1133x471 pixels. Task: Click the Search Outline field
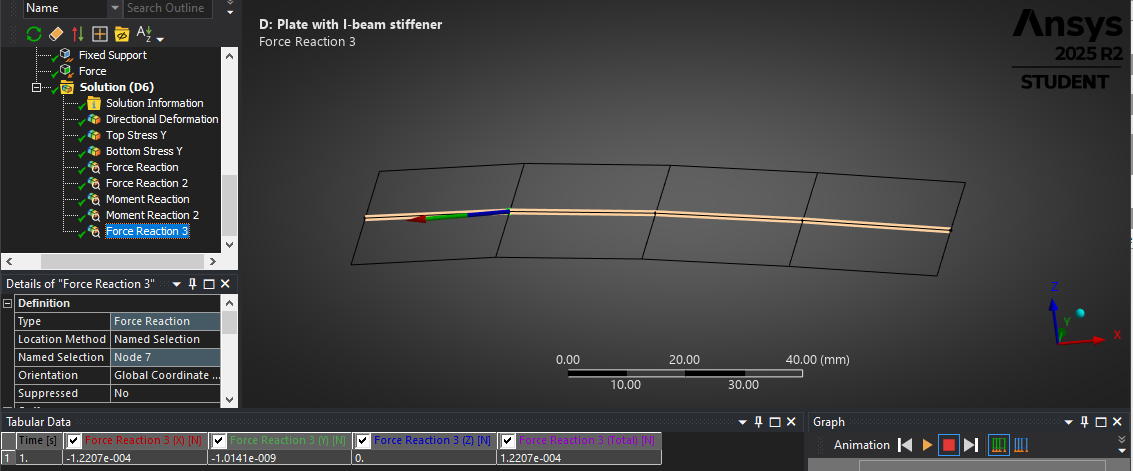169,9
